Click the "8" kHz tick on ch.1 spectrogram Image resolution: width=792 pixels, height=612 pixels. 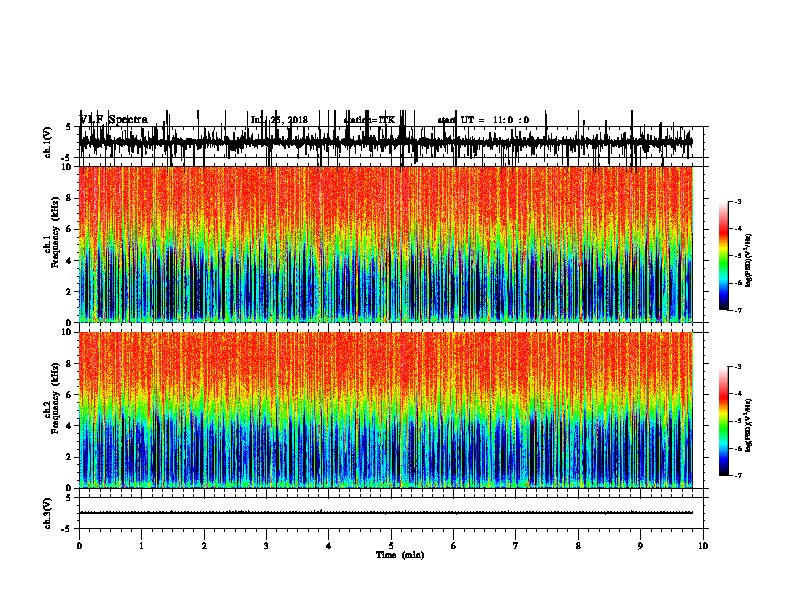(69, 198)
